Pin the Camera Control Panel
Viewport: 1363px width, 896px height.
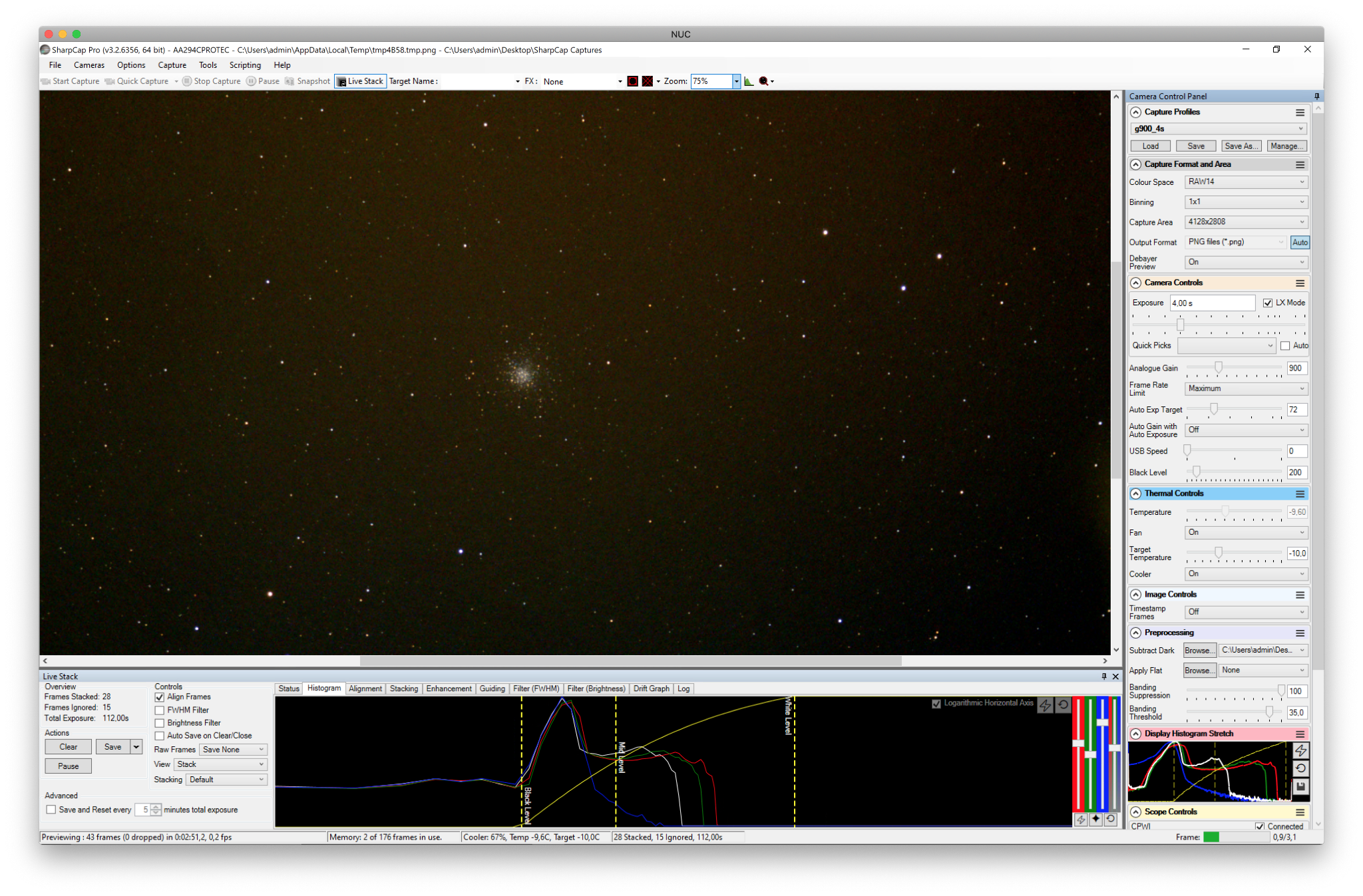point(1316,96)
